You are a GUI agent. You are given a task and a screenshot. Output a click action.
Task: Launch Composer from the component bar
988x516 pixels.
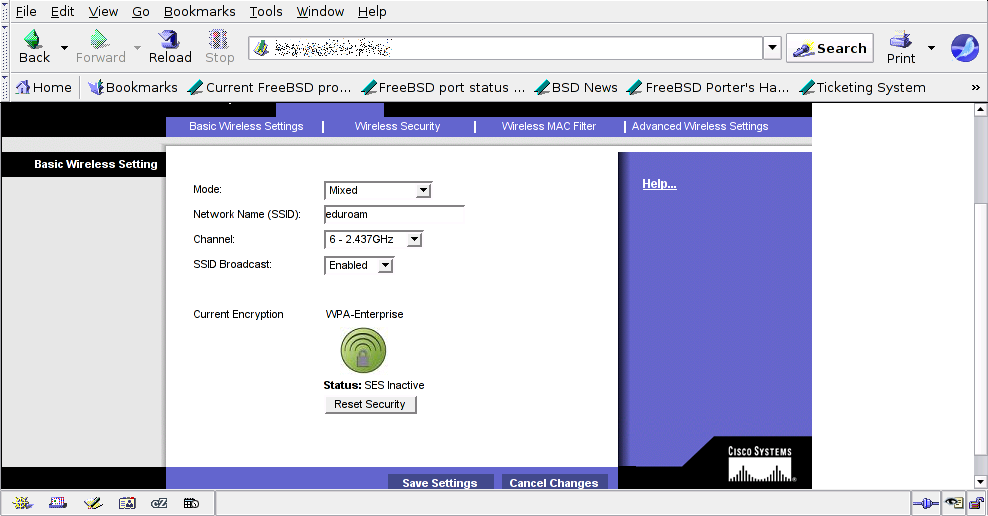(92, 503)
